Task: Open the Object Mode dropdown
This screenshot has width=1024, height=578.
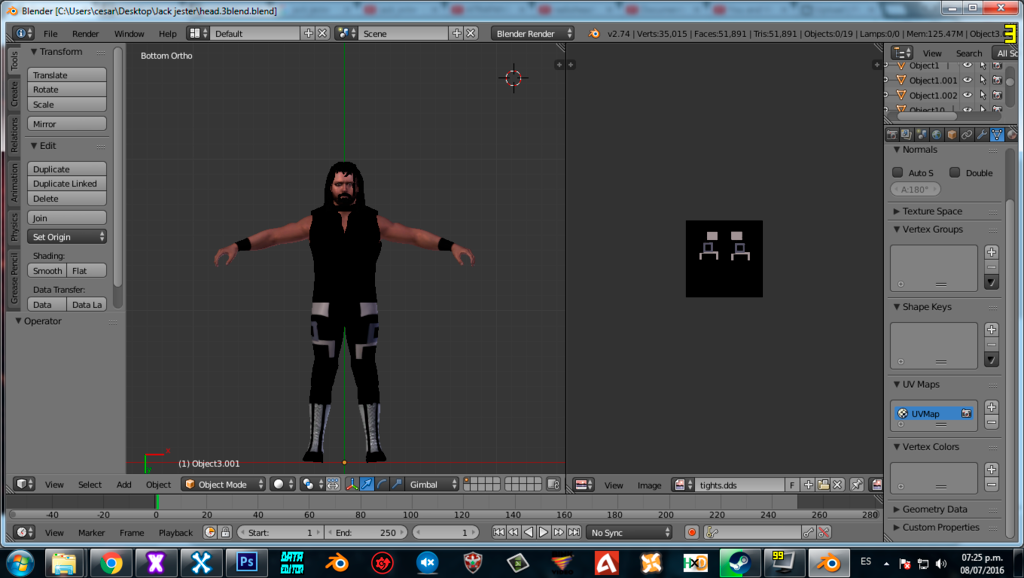Action: (222, 484)
